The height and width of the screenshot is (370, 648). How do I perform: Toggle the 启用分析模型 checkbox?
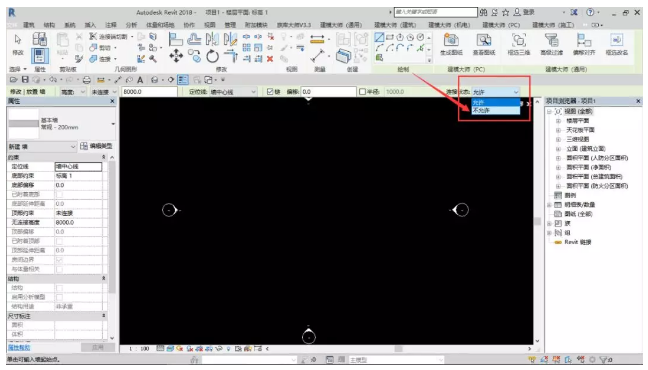coord(60,297)
